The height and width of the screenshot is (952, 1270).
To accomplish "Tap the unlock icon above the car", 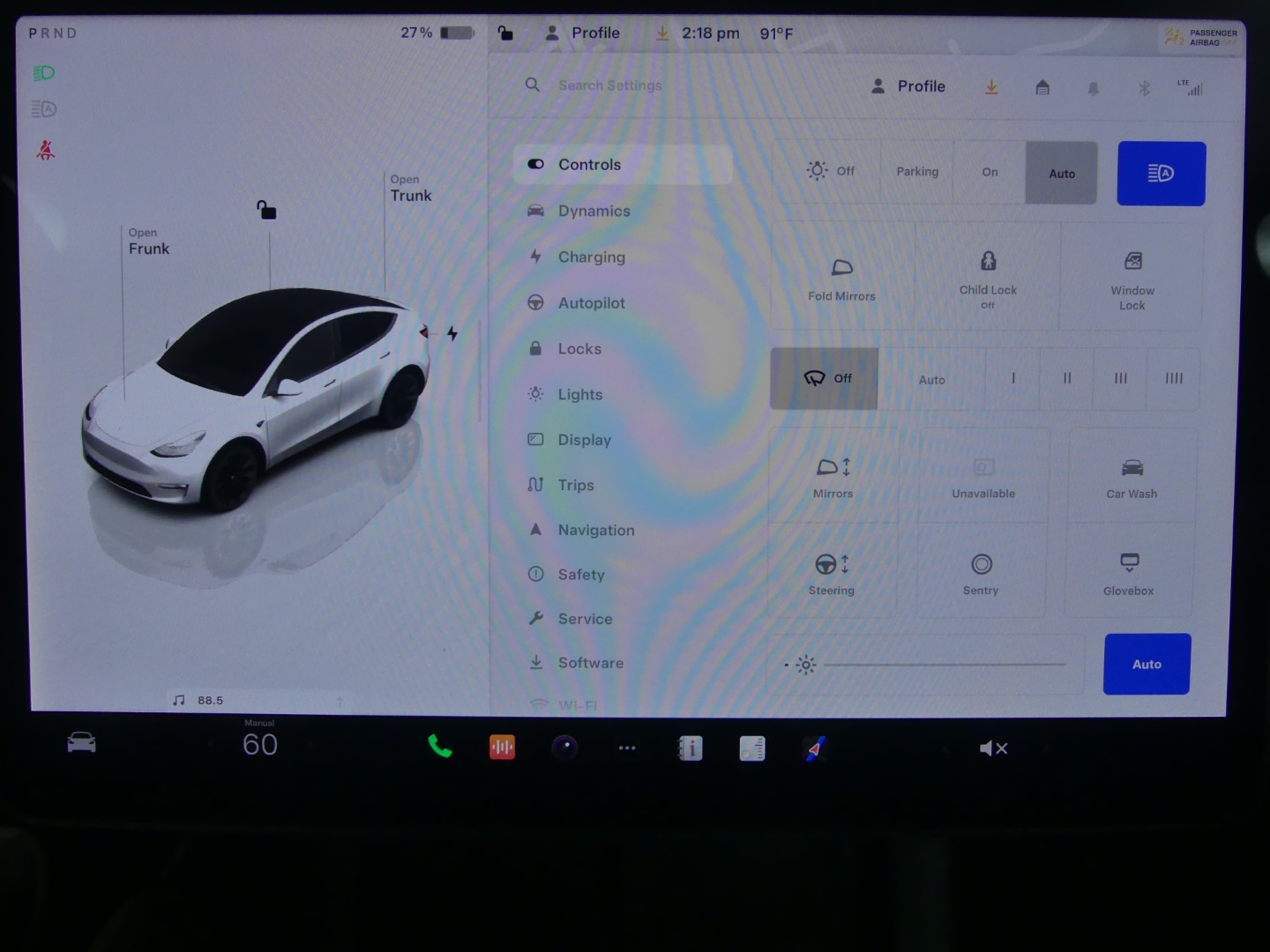I will 266,210.
